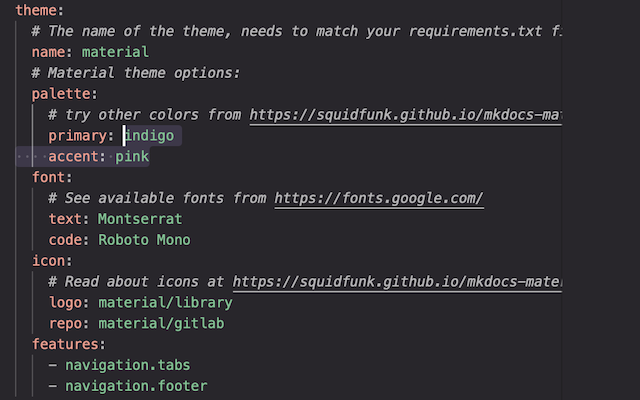Click the 'icon:' key
640x400 pixels.
tap(52, 261)
